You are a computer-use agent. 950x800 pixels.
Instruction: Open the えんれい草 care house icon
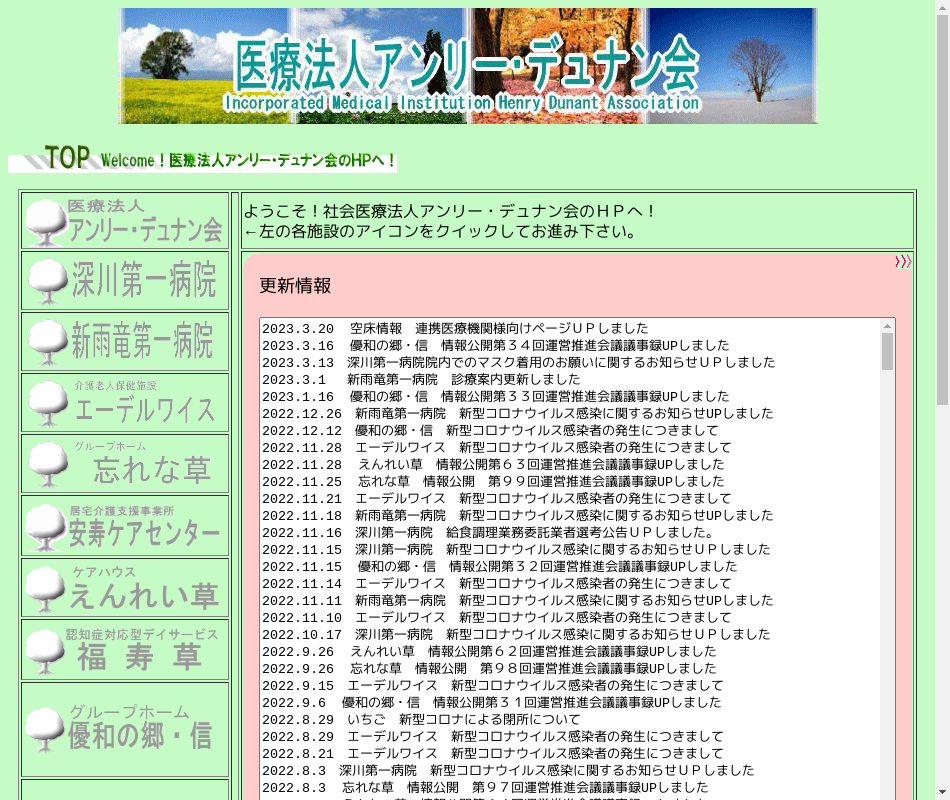(125, 588)
